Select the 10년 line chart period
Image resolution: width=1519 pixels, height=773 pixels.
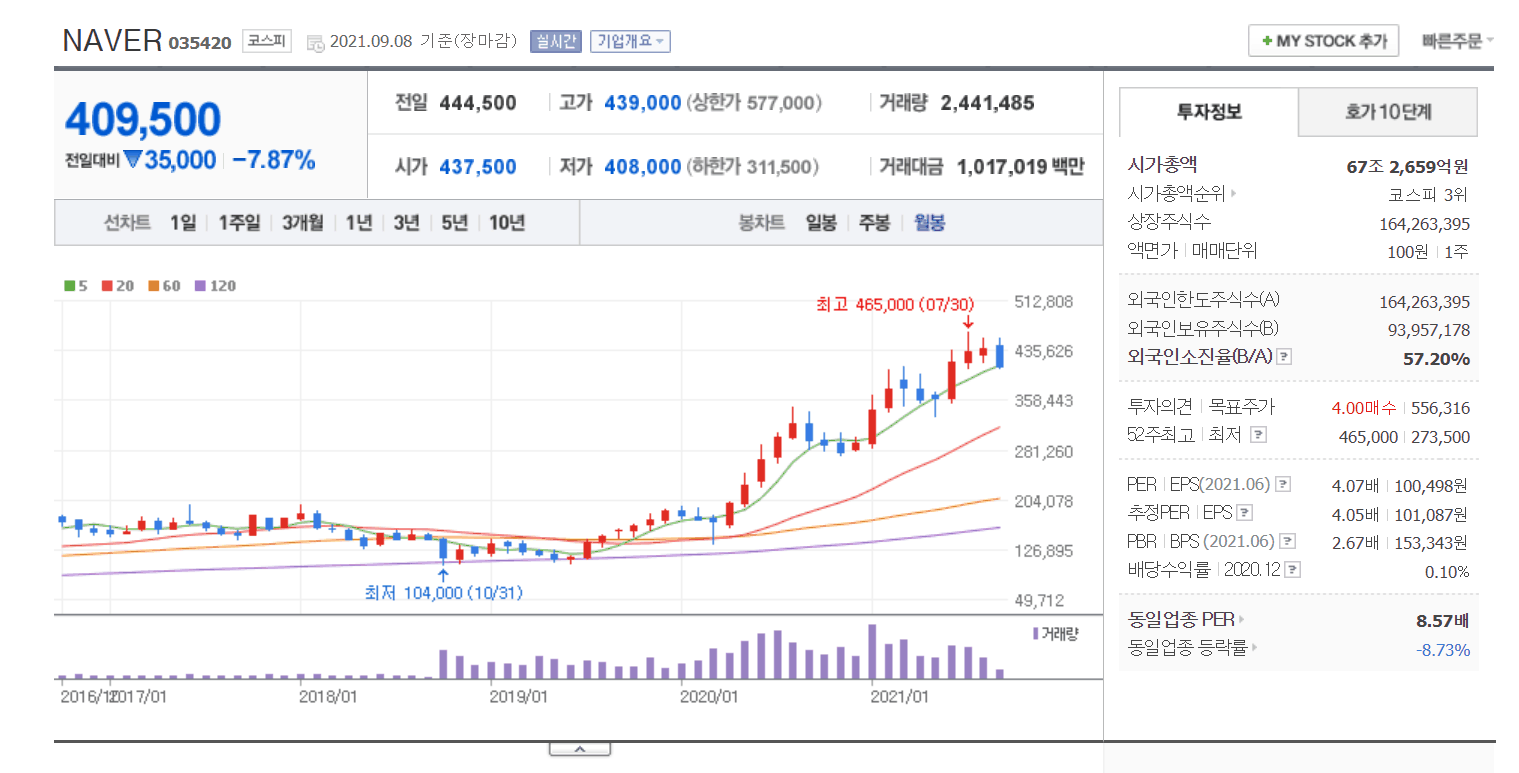tap(507, 223)
